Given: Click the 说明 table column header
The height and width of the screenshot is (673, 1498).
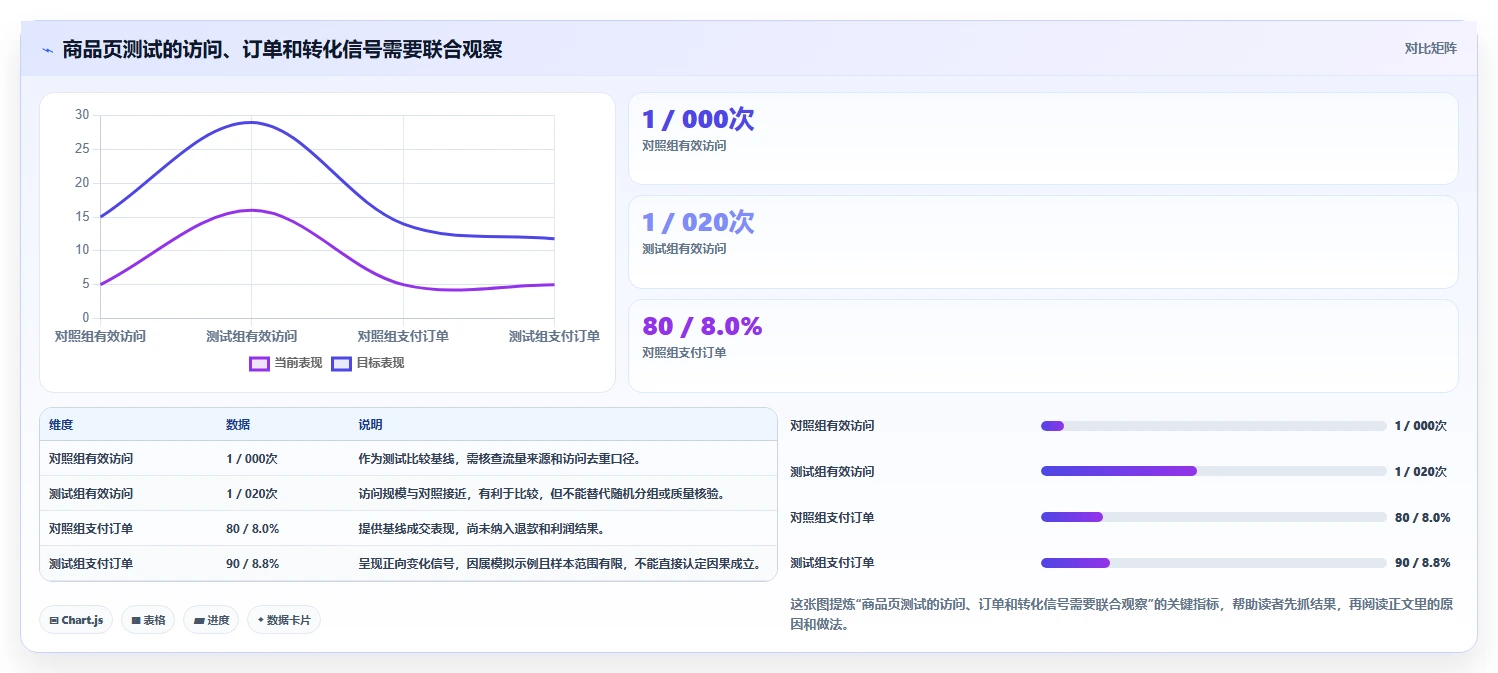Looking at the screenshot, I should (370, 425).
